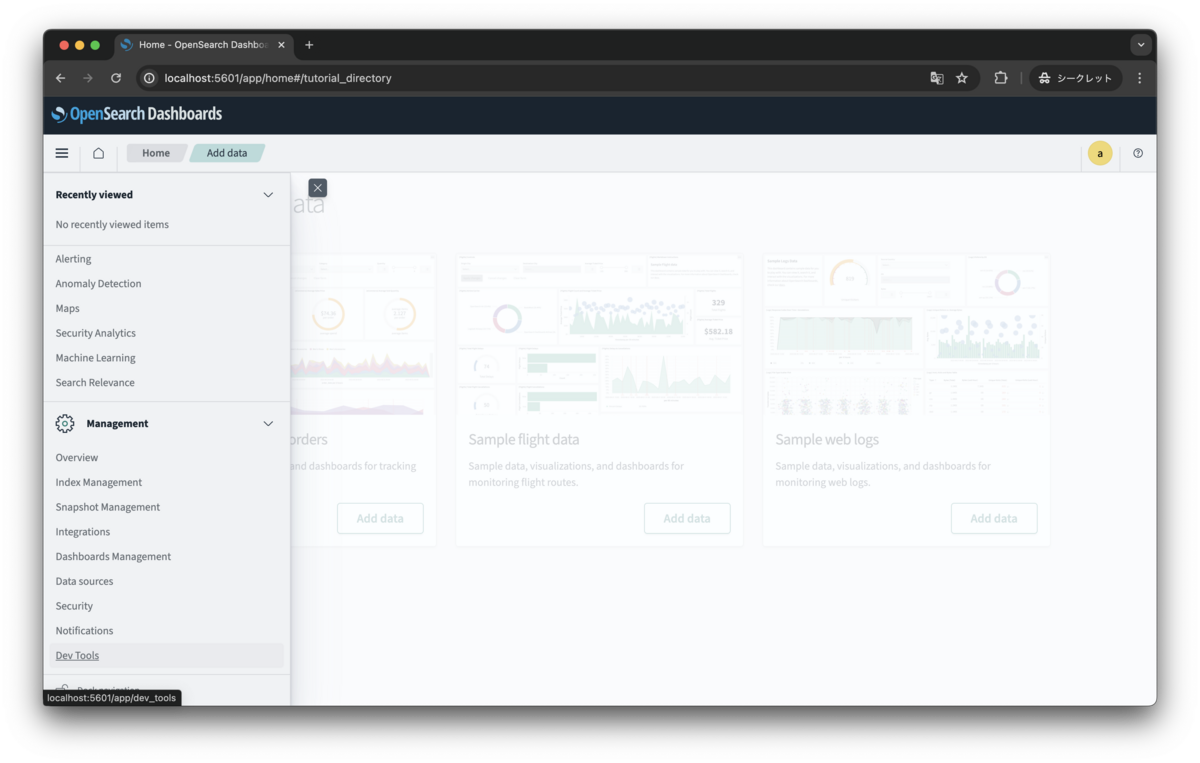Open Management Overview link
This screenshot has height=763, width=1200.
tap(77, 458)
